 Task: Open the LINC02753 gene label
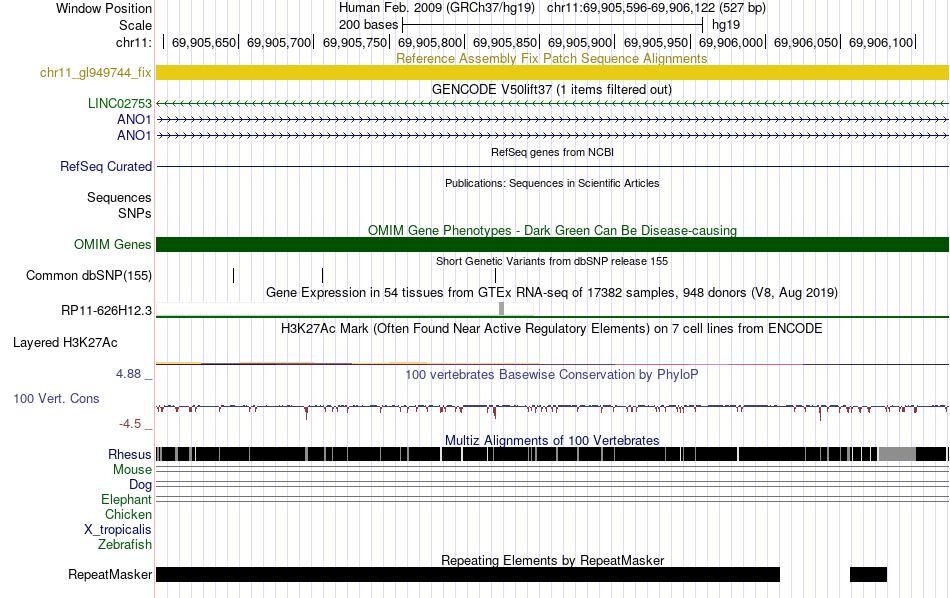(x=120, y=104)
